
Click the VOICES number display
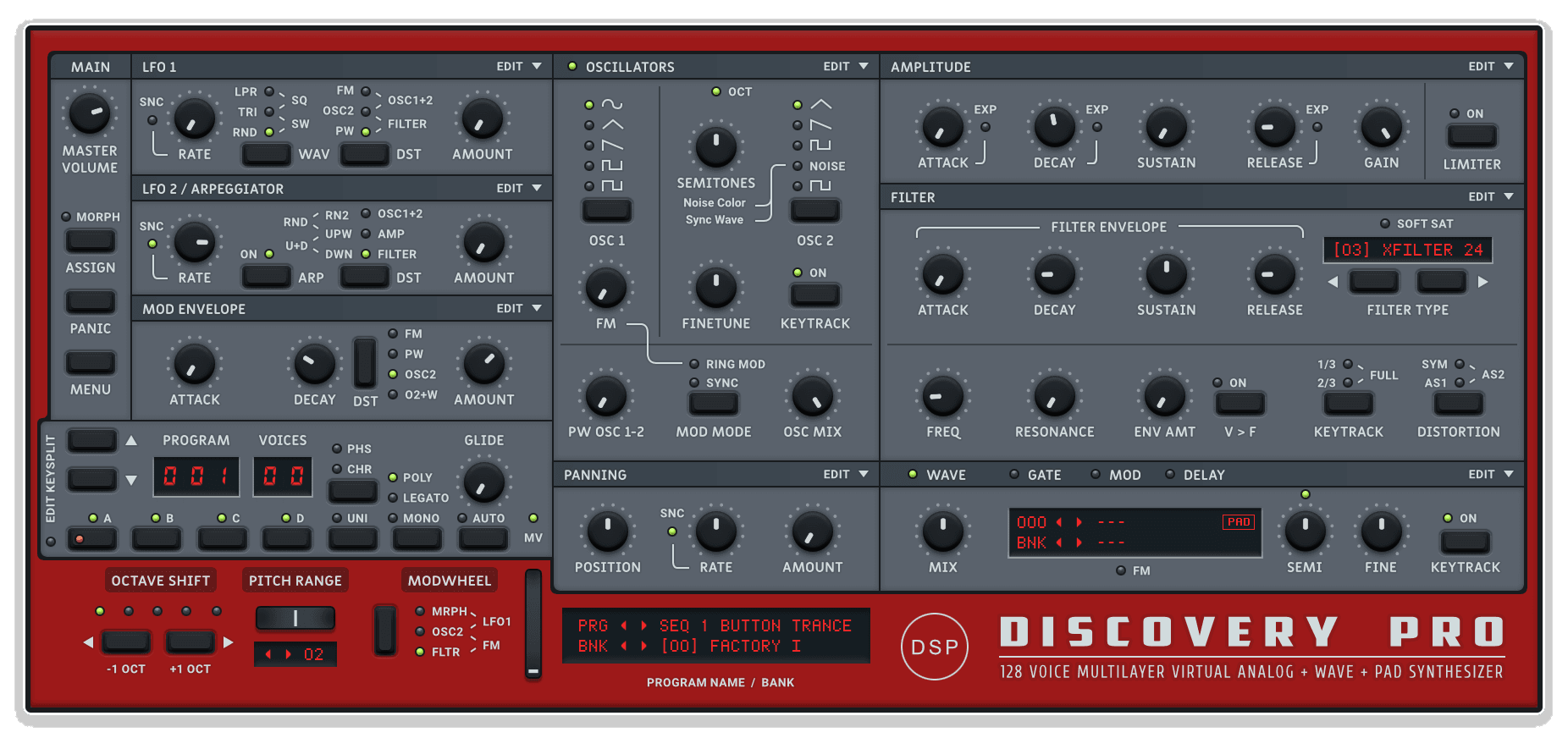(x=283, y=476)
